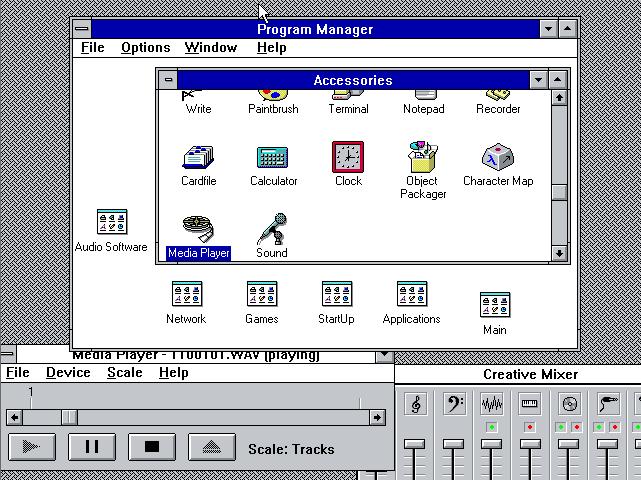Click the Media Player seek bar right arrow
This screenshot has width=641, height=480.
pyautogui.click(x=377, y=417)
